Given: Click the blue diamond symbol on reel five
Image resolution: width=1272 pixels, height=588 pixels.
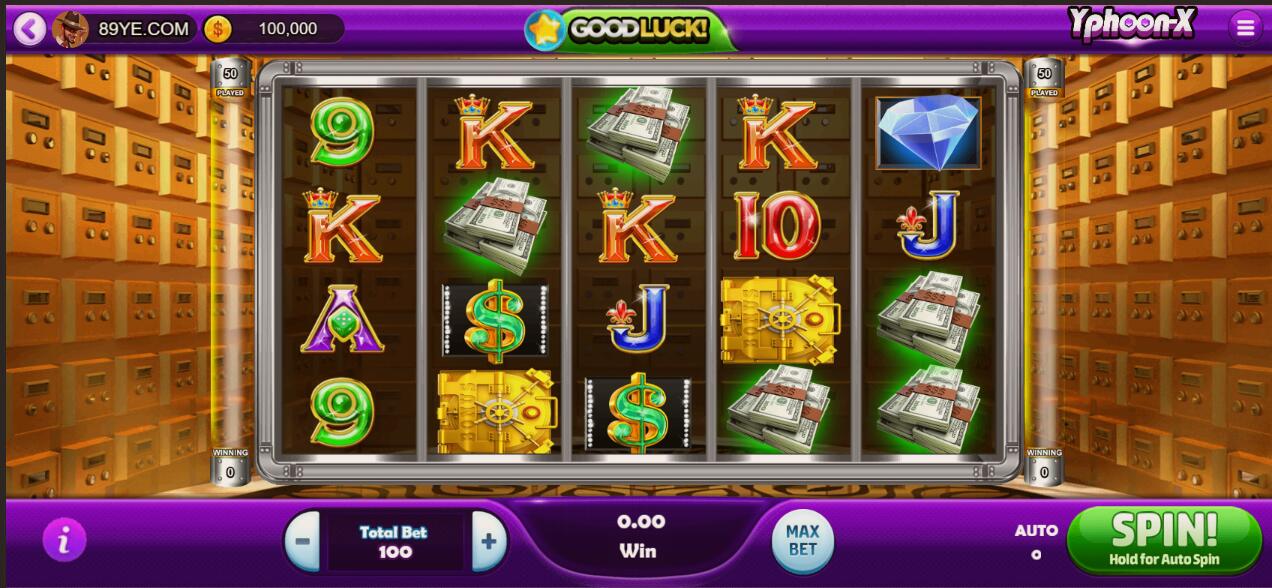Looking at the screenshot, I should [929, 133].
